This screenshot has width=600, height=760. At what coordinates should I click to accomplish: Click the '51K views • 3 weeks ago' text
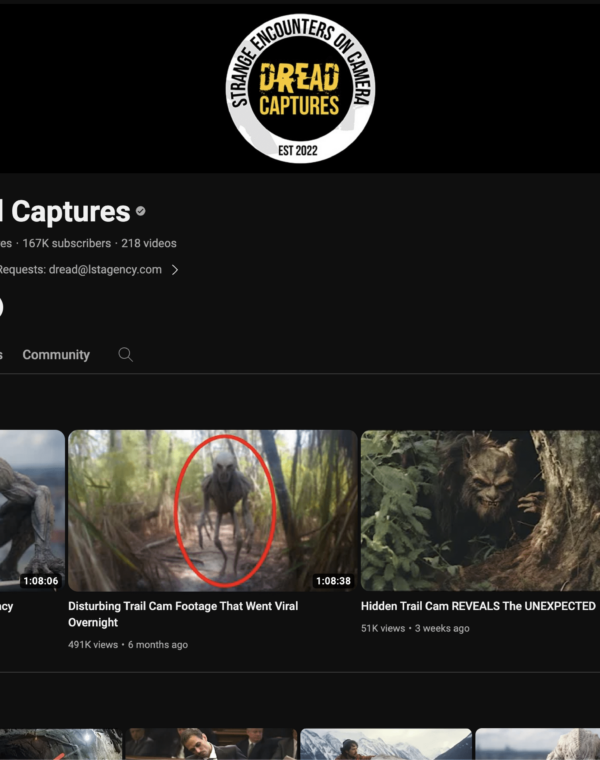tap(415, 628)
